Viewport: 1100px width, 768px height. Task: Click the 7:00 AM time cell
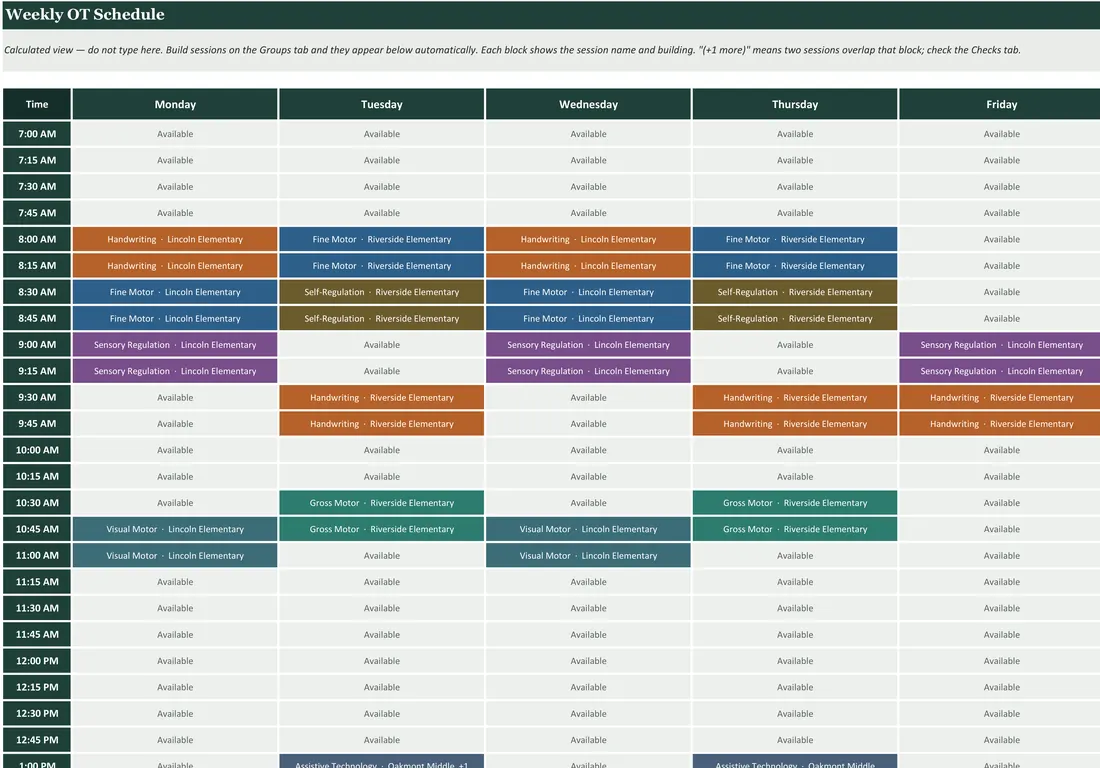pyautogui.click(x=37, y=134)
